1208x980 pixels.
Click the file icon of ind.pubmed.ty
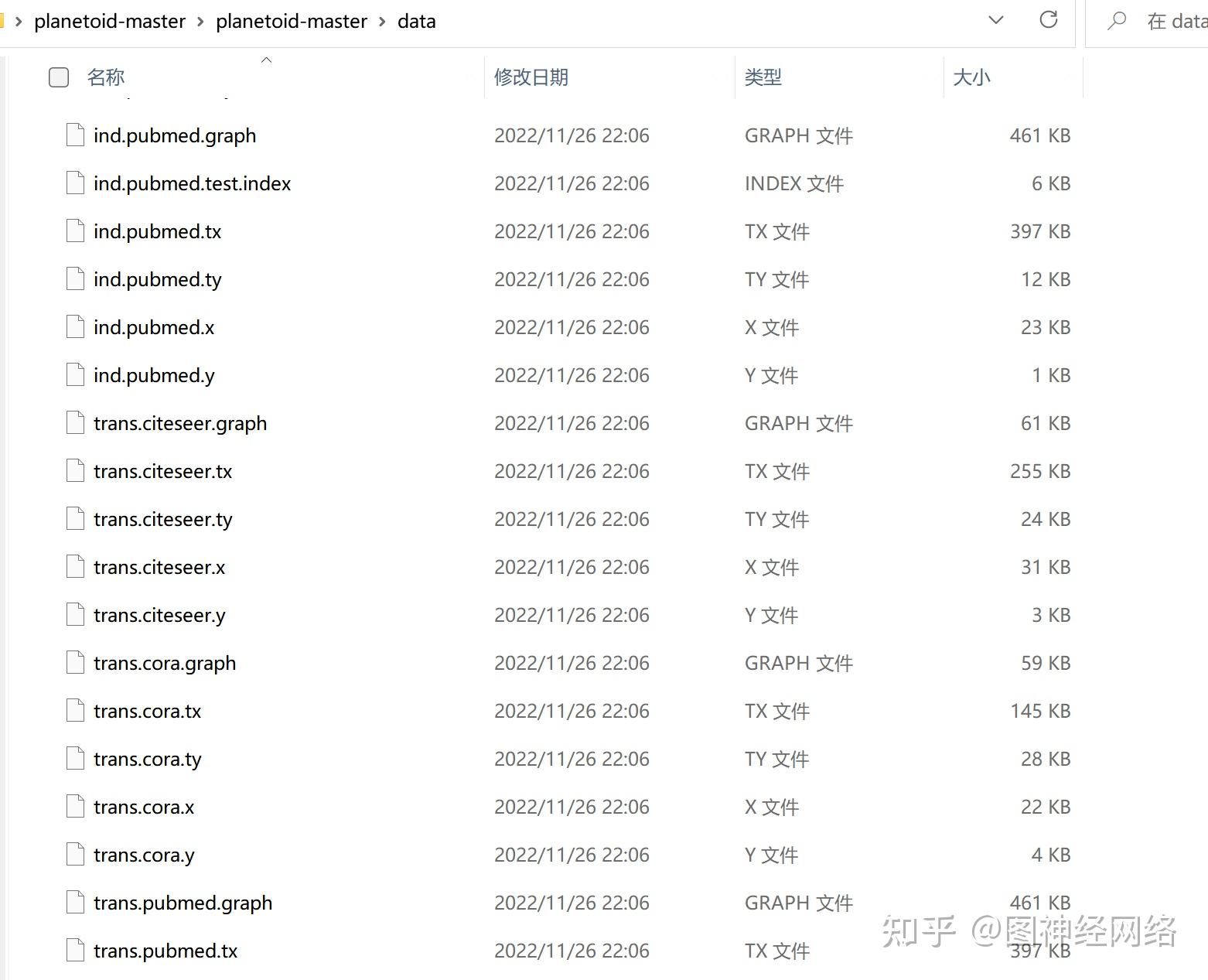tap(75, 279)
